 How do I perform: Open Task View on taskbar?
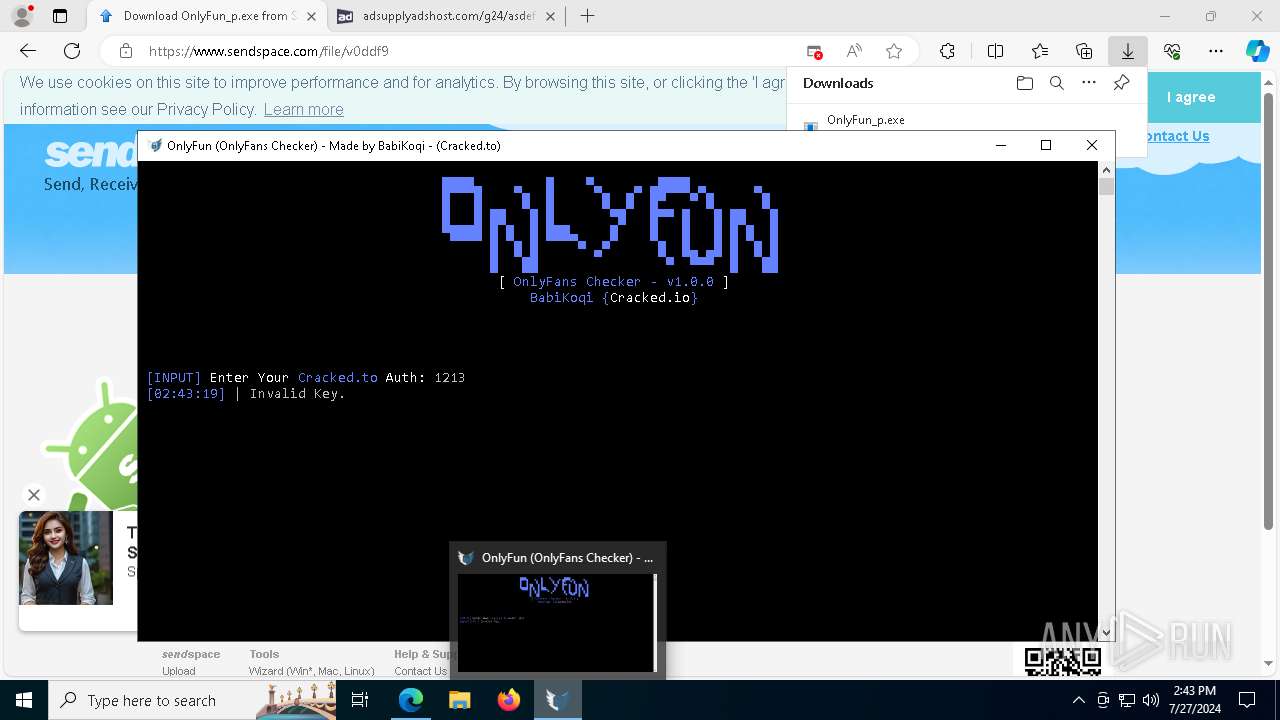coord(361,700)
